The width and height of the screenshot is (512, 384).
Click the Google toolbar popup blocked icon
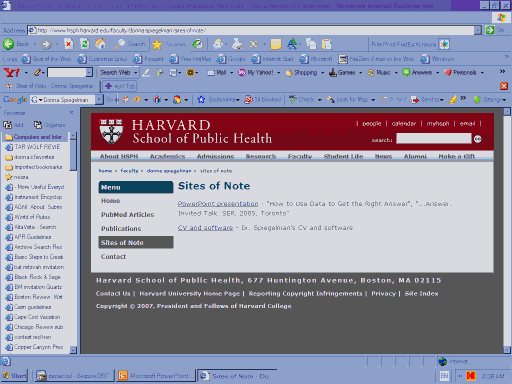pos(248,99)
